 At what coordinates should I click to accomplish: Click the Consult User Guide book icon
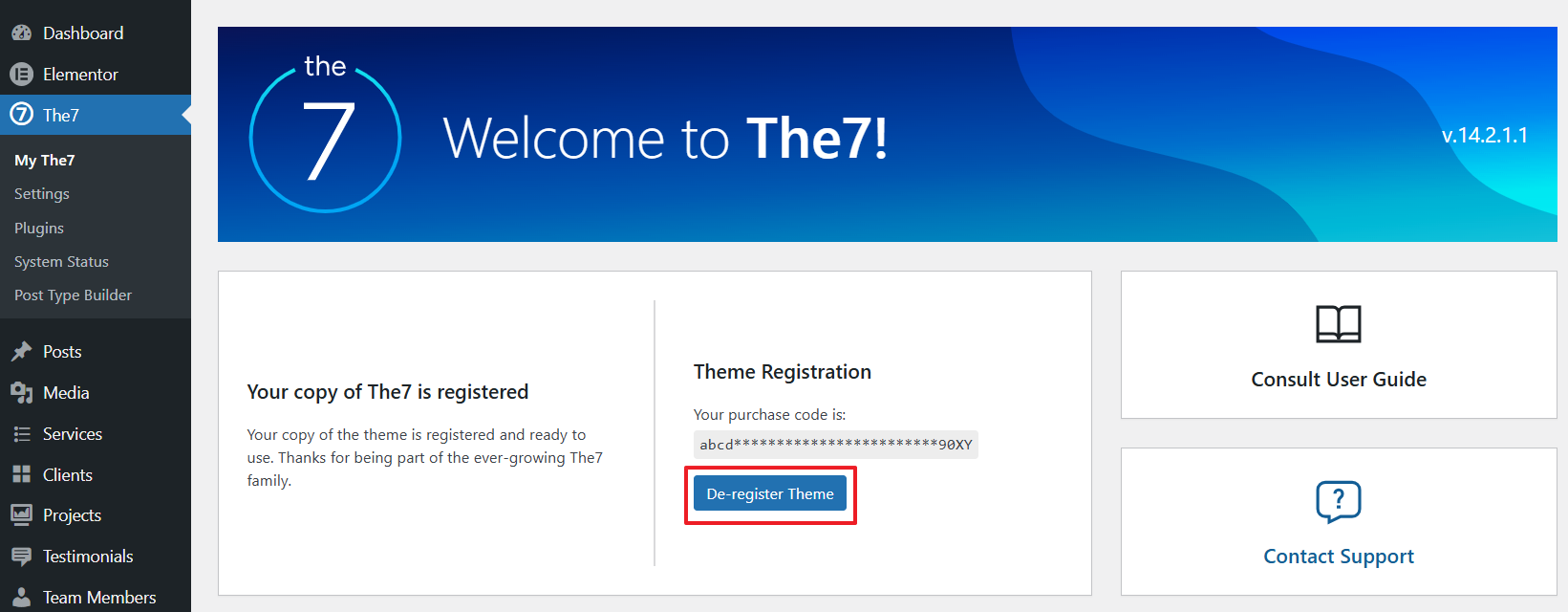point(1338,324)
